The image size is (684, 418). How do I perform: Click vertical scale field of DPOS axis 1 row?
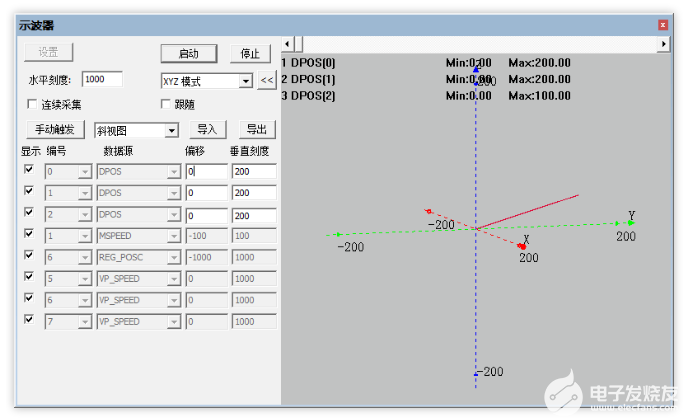[x=254, y=193]
